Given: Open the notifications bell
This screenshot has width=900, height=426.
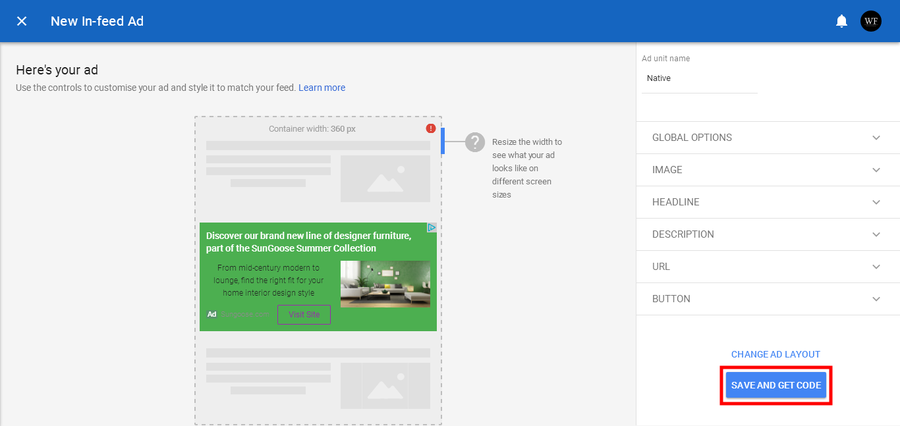Looking at the screenshot, I should (x=841, y=21).
